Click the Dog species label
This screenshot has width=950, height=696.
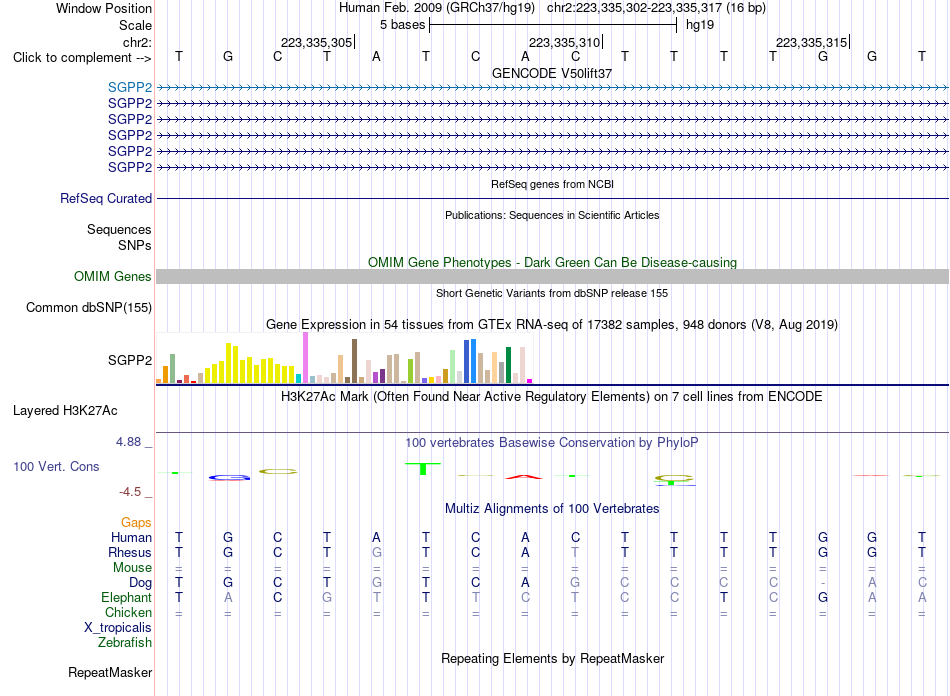tap(140, 583)
